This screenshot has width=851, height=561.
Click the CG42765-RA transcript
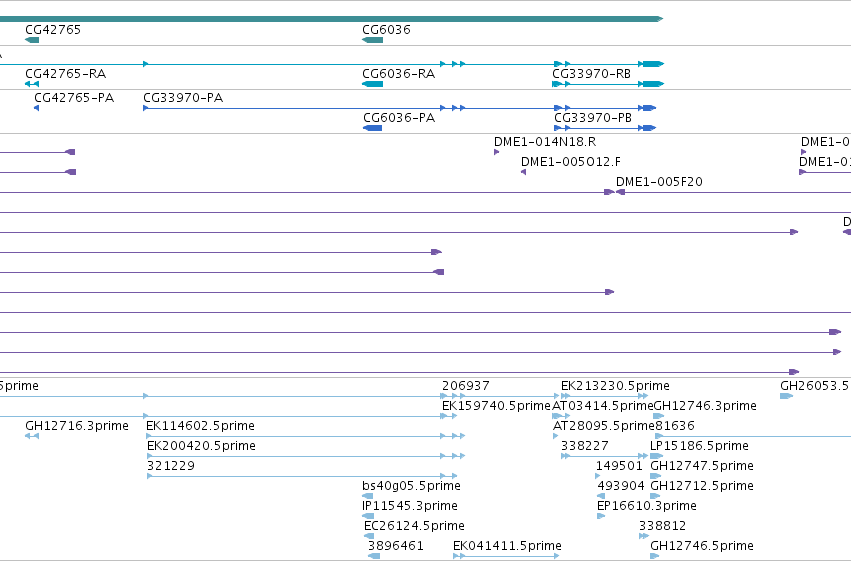click(x=65, y=74)
